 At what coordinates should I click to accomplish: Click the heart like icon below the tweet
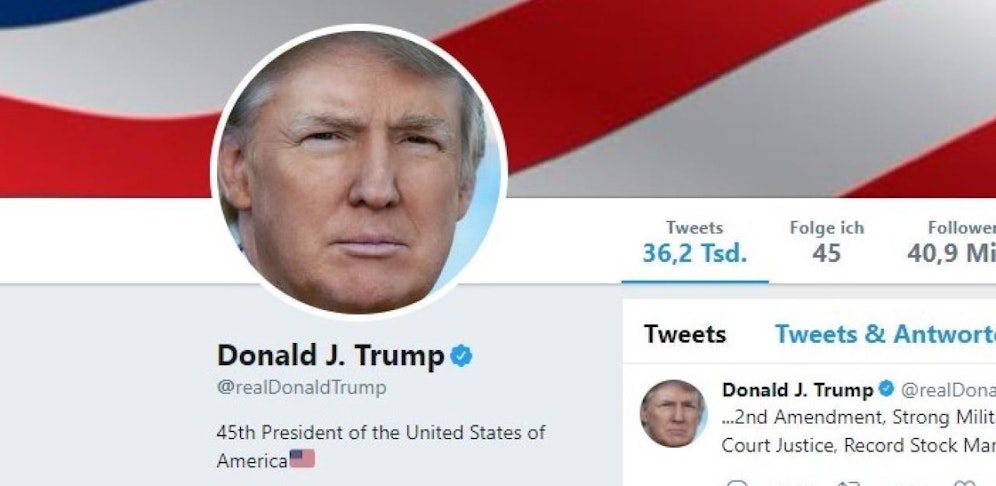click(964, 484)
